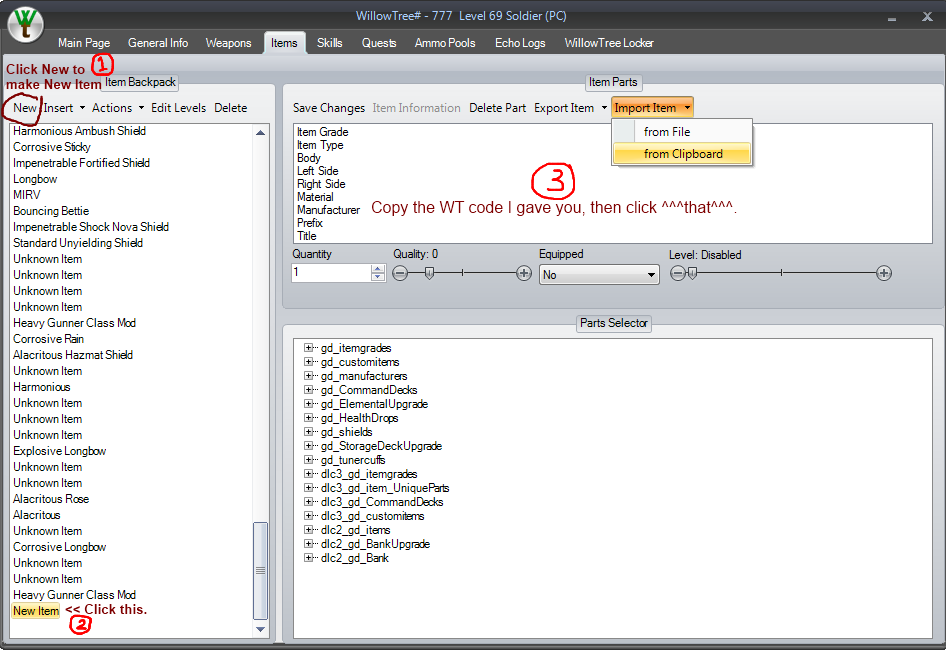
Task: Select the 'New Item' list entry
Action: click(36, 611)
